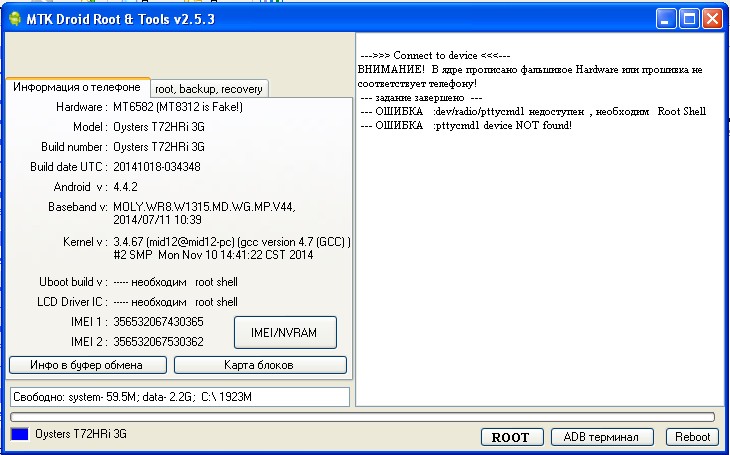Select the Build number value Oysters T72HRi 3G
This screenshot has width=730, height=455.
[x=159, y=147]
